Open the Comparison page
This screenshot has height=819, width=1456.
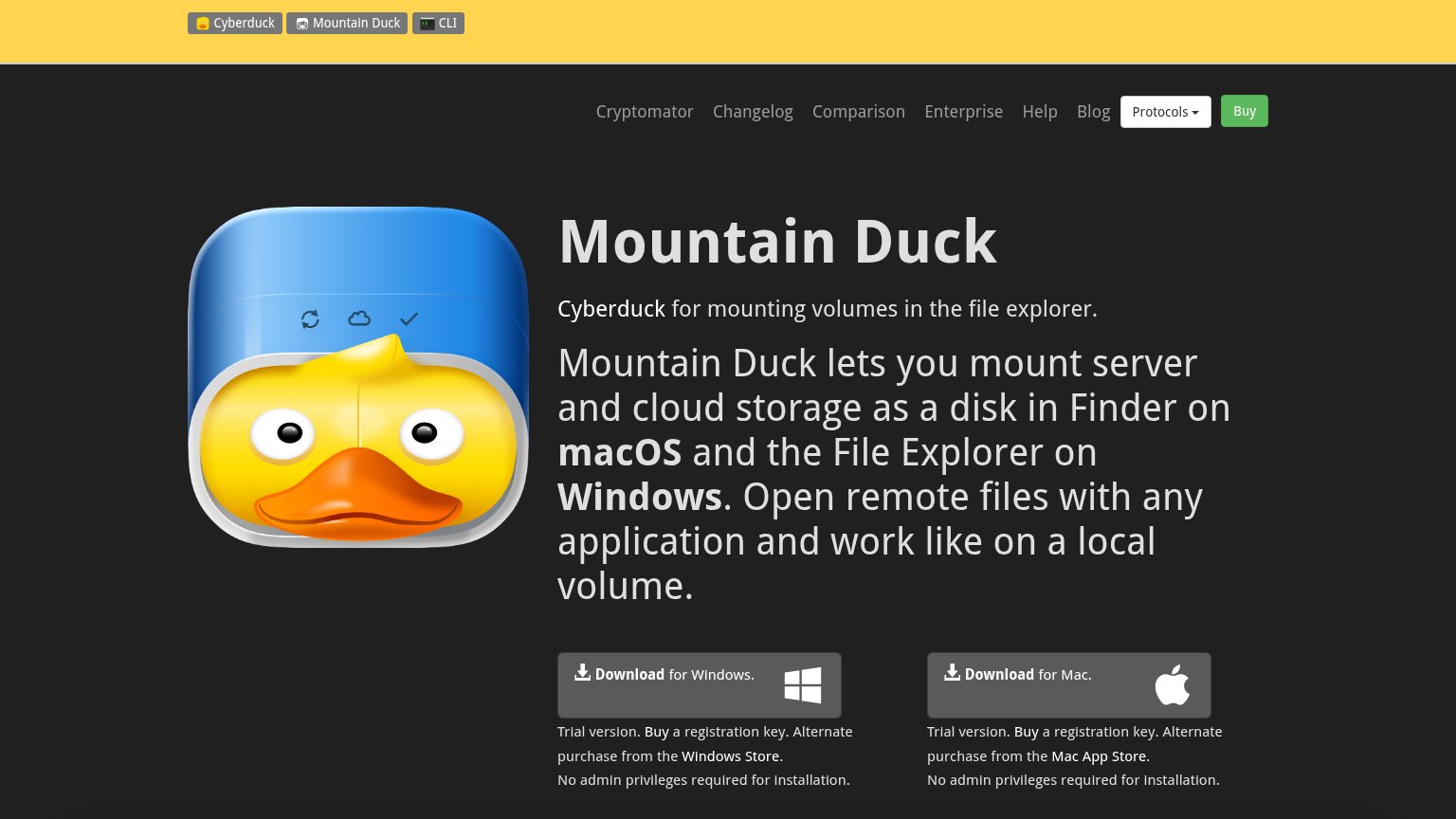tap(859, 112)
